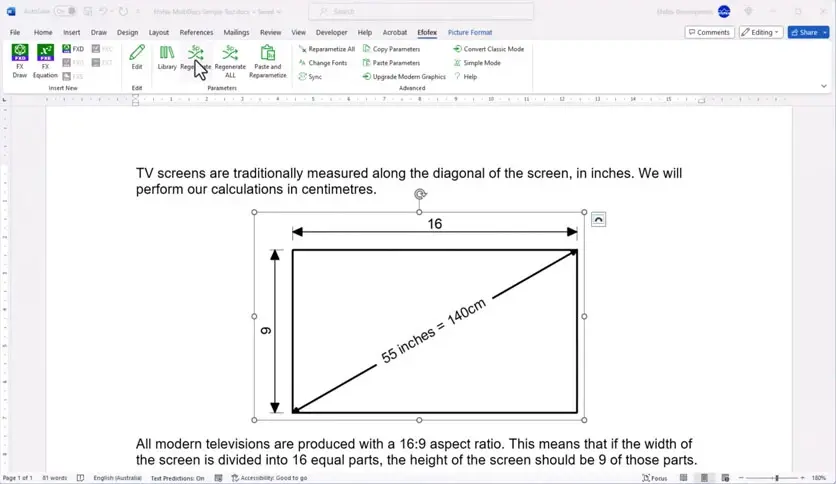
Task: Open the Efofex Library
Action: [x=167, y=57]
